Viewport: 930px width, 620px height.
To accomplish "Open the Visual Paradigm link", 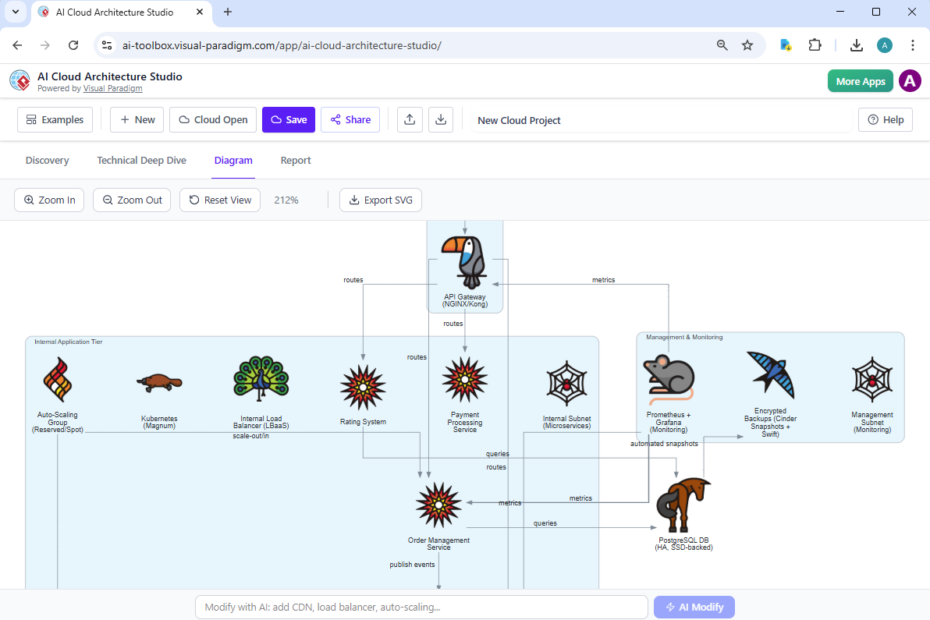I will [x=112, y=88].
